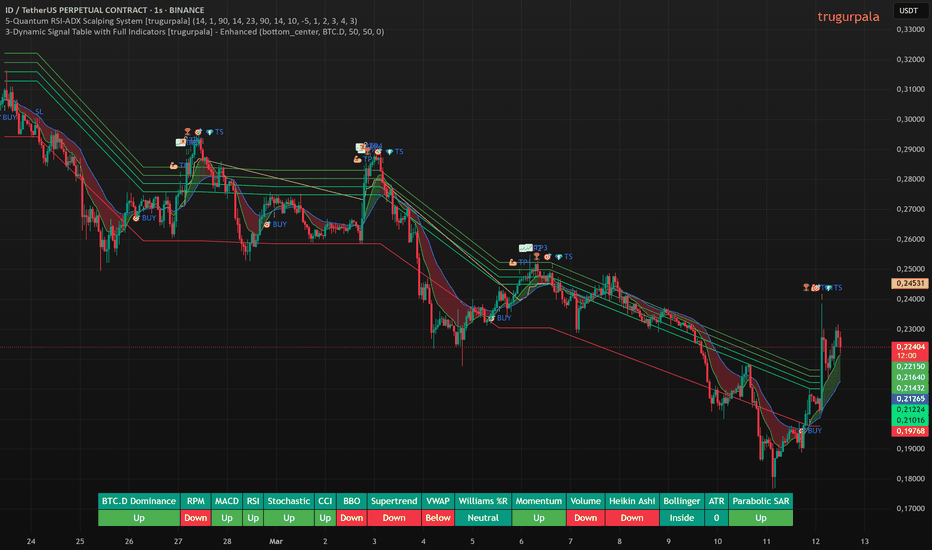The image size is (932, 550).
Task: Click the Up value under Parabolic SAR
Action: pos(761,518)
